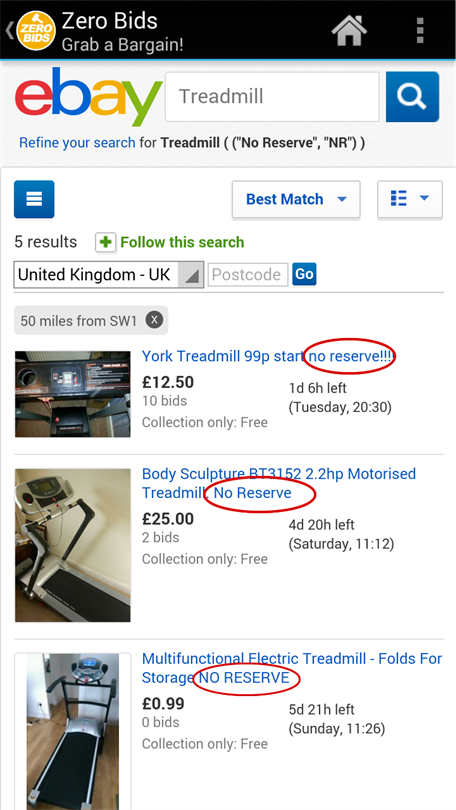
Task: Open United Kingdom - UK country selector
Action: click(x=108, y=274)
